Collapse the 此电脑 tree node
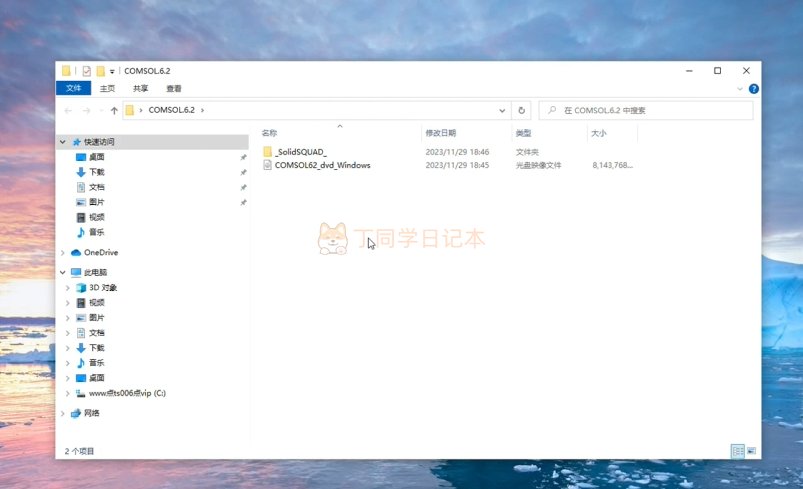This screenshot has width=803, height=489. coord(62,272)
